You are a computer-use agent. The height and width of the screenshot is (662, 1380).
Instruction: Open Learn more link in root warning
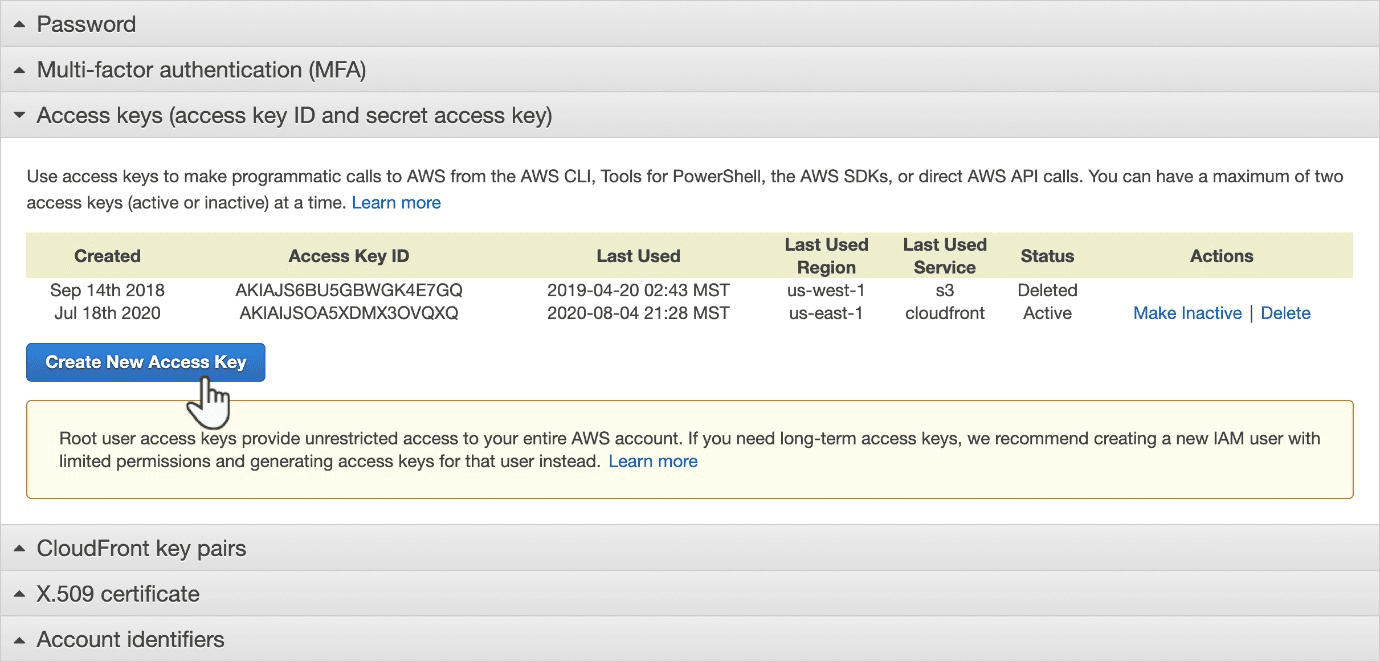tap(653, 461)
